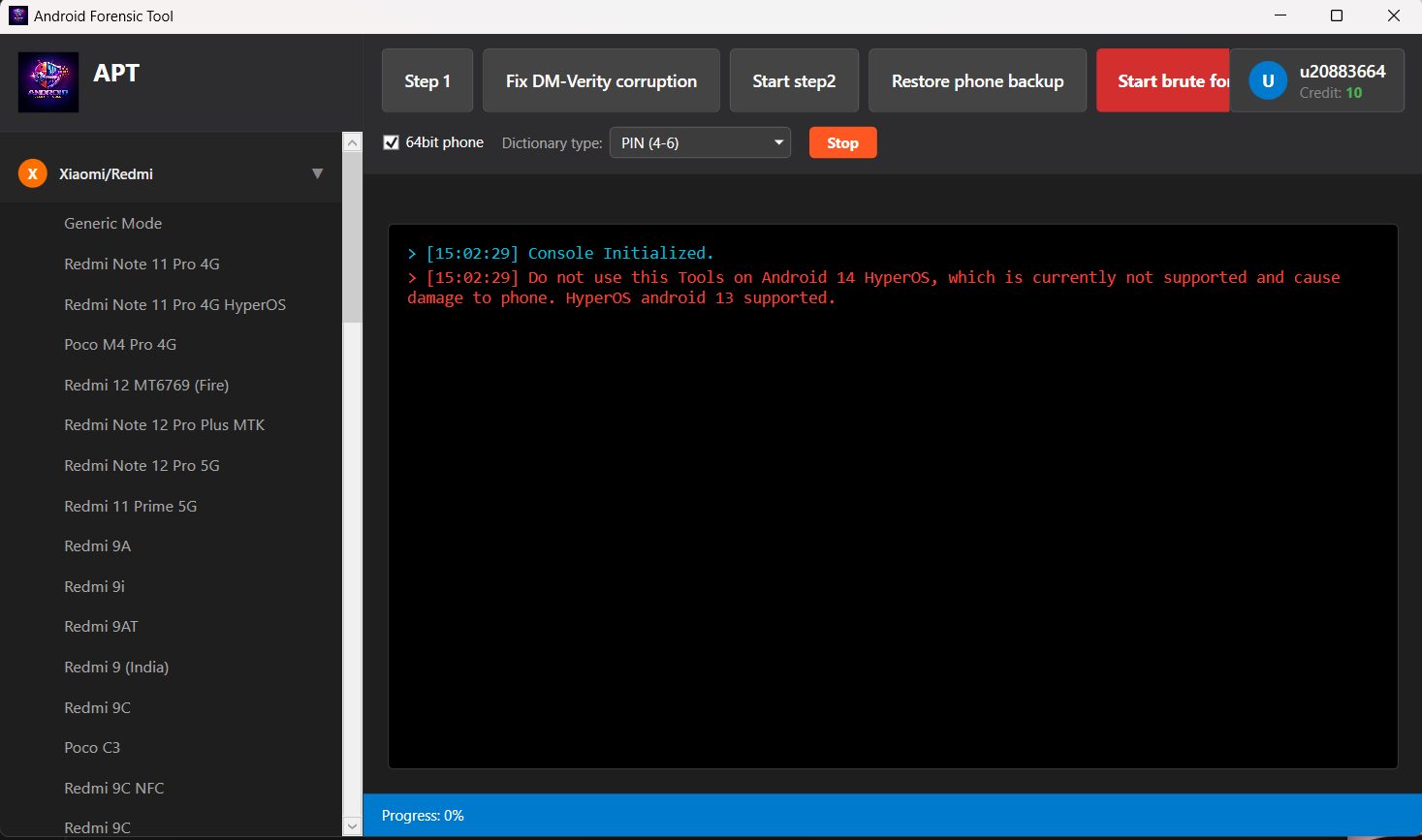
Task: Click the sidebar scrollbar down arrow
Action: (x=353, y=826)
